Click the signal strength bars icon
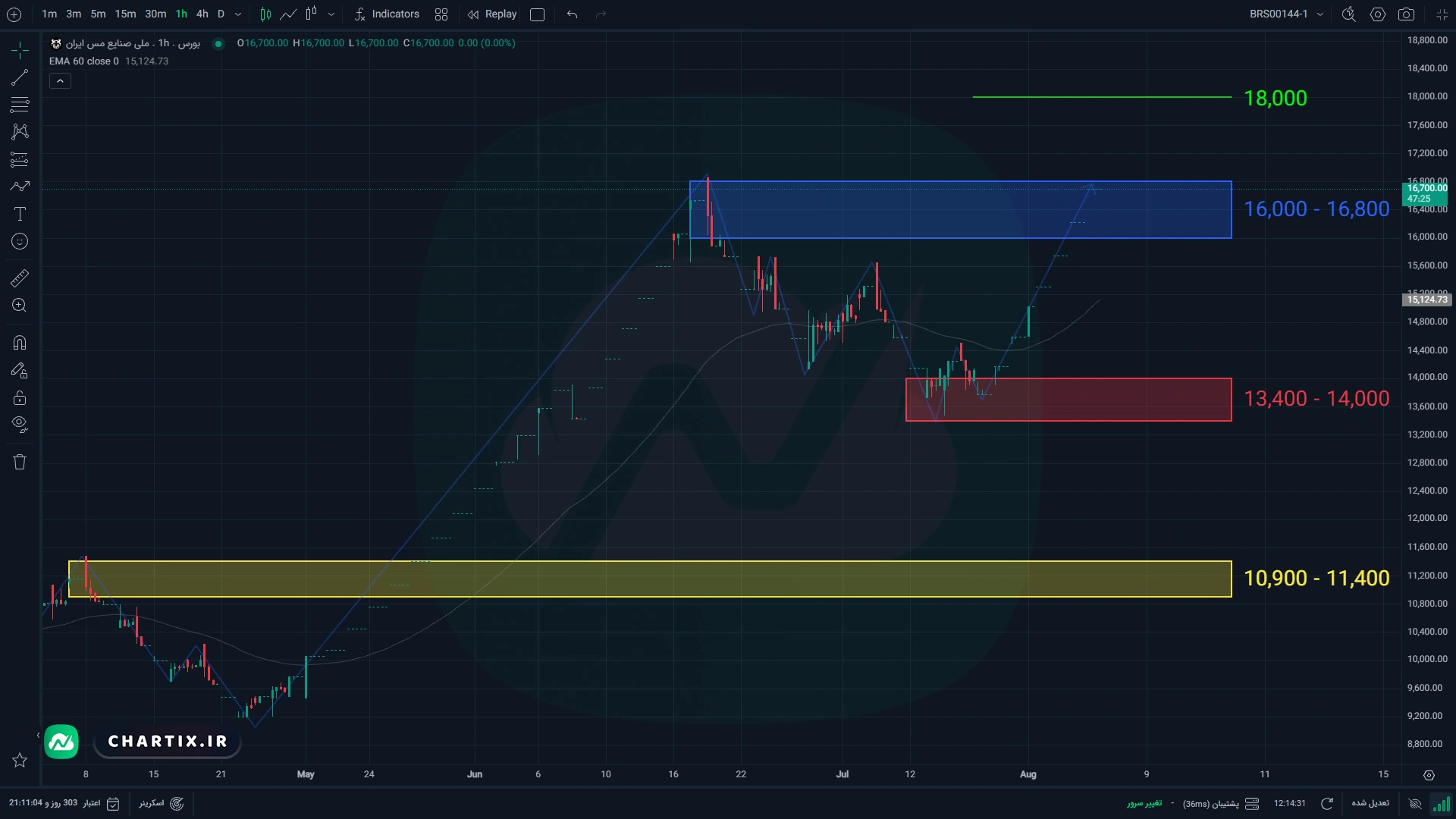The width and height of the screenshot is (1456, 819). (x=1441, y=803)
